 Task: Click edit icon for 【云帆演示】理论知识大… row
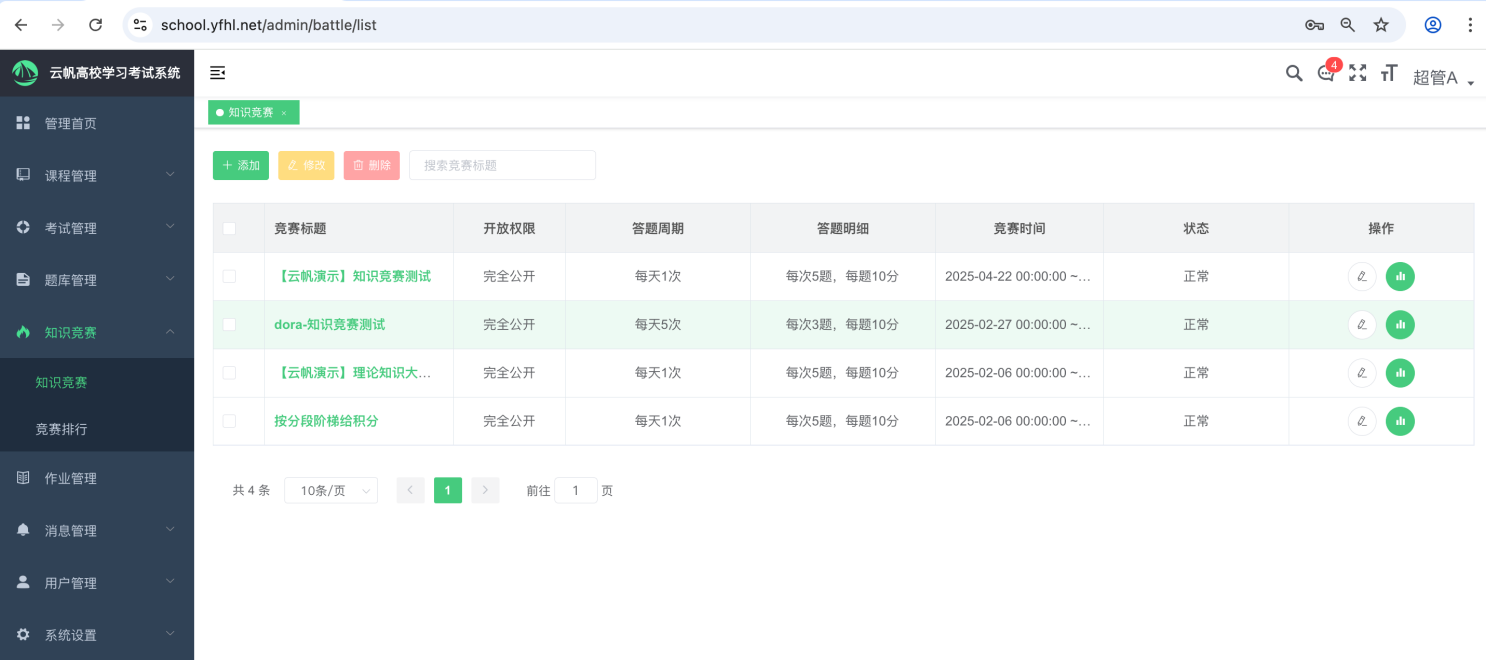coord(1362,373)
